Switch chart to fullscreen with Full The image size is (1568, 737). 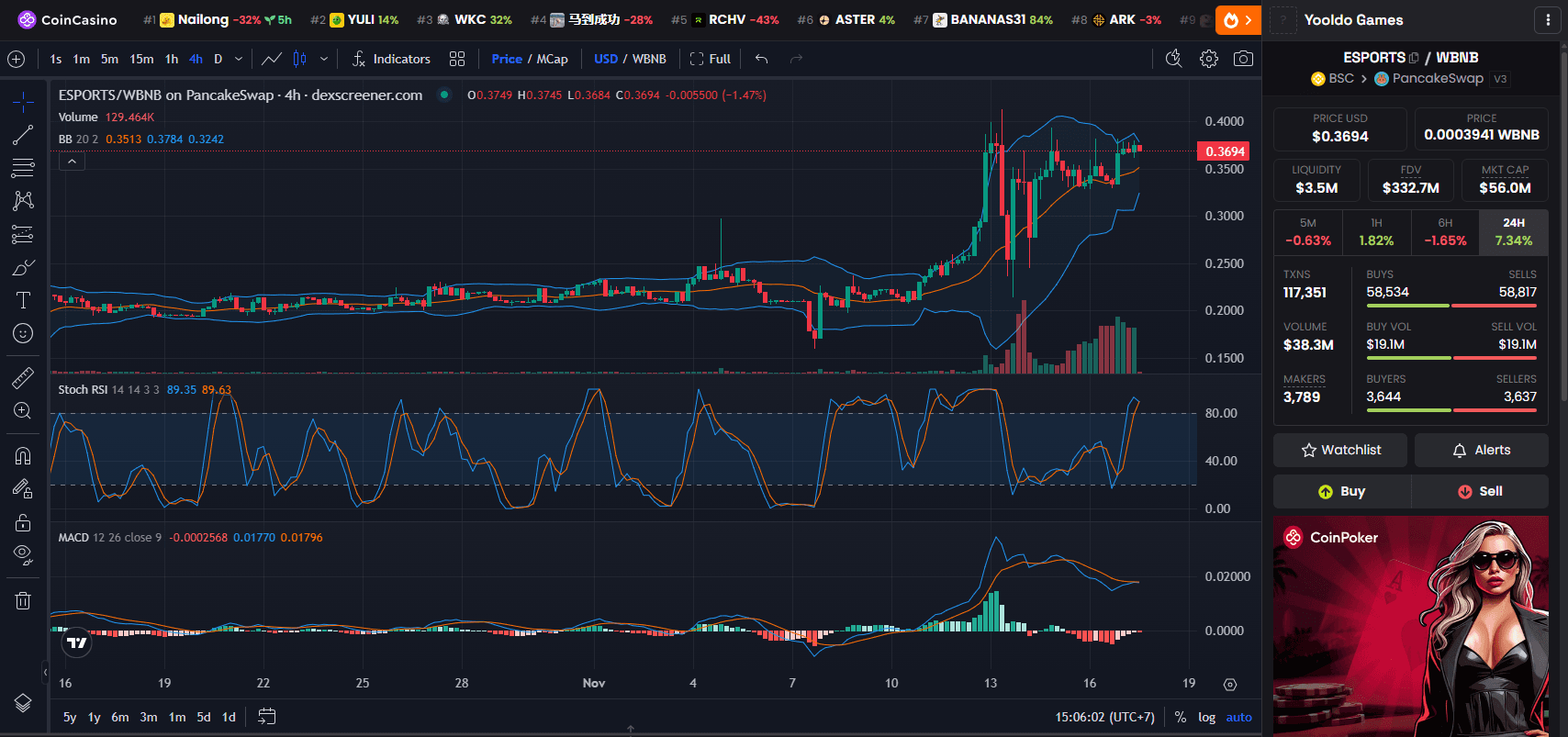711,59
